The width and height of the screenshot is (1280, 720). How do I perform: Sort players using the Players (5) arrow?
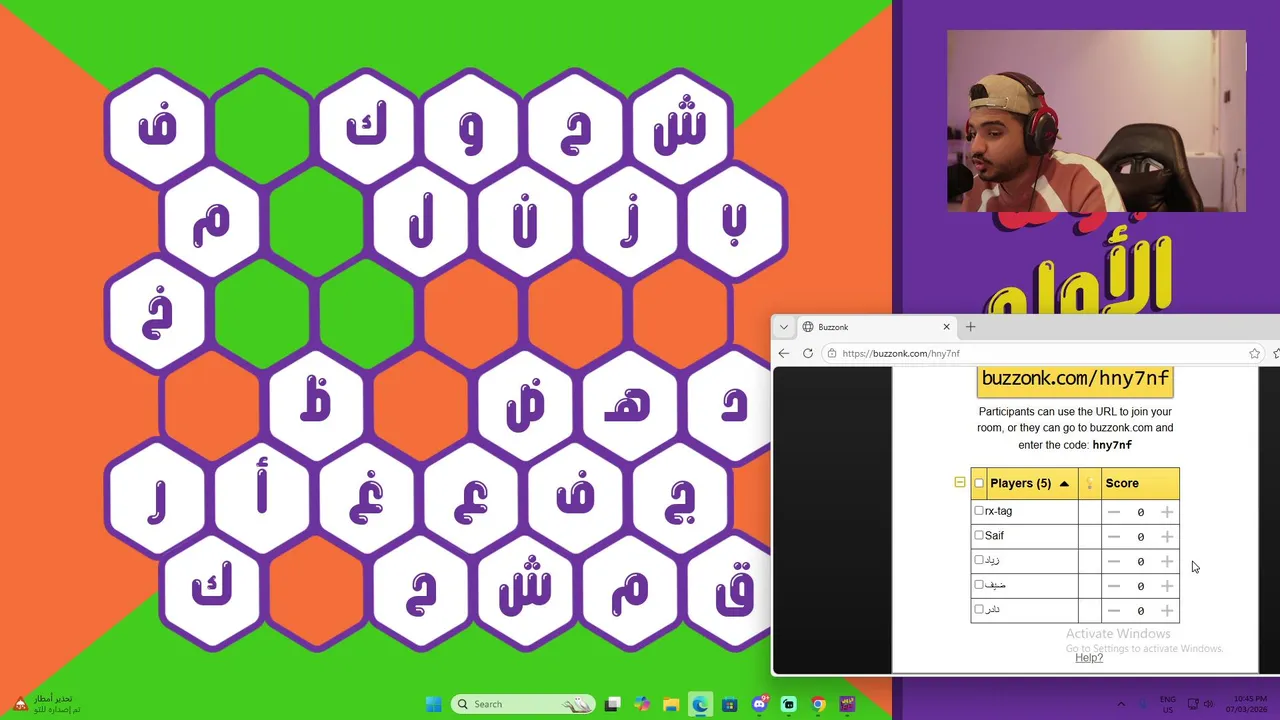coord(1064,484)
